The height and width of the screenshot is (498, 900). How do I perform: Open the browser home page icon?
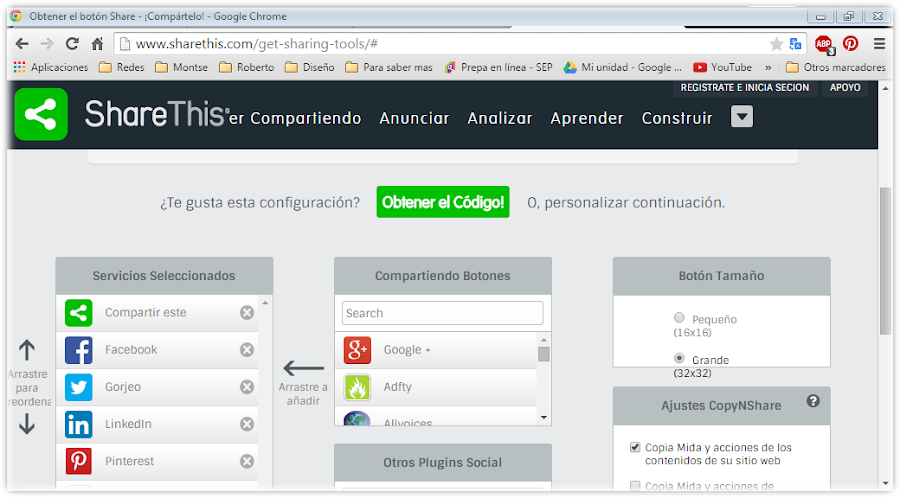click(98, 44)
